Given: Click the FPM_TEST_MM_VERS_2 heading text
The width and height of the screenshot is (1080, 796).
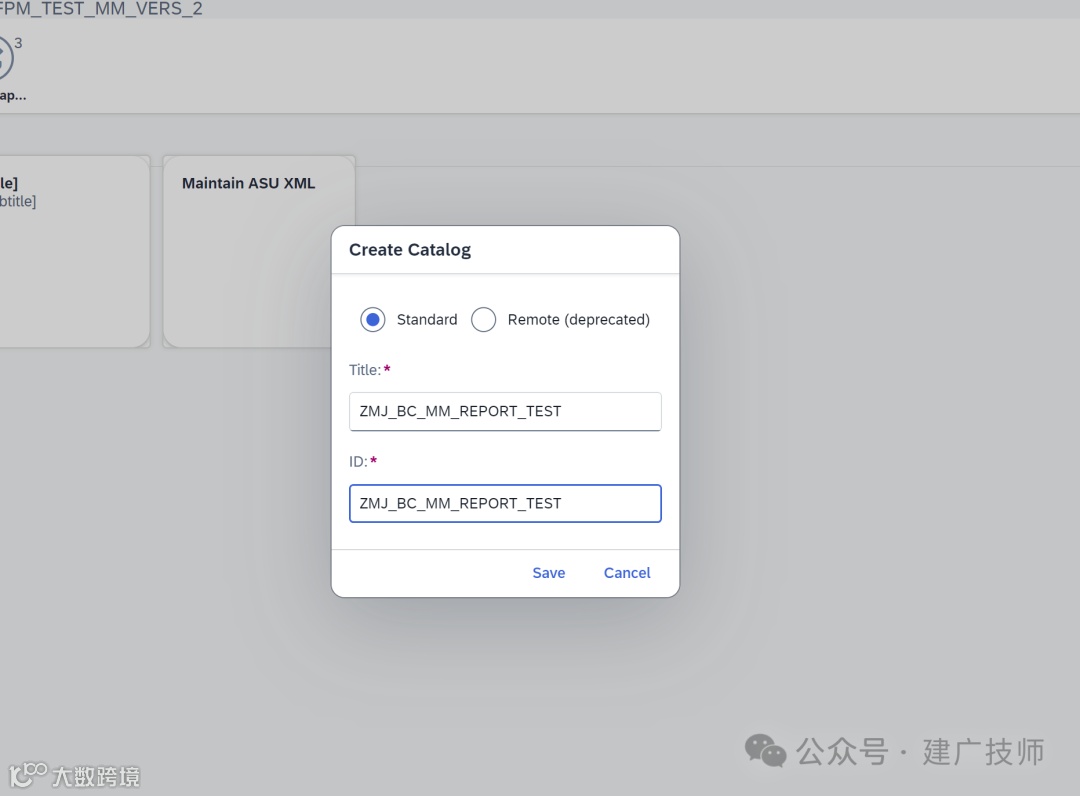Looking at the screenshot, I should point(100,9).
